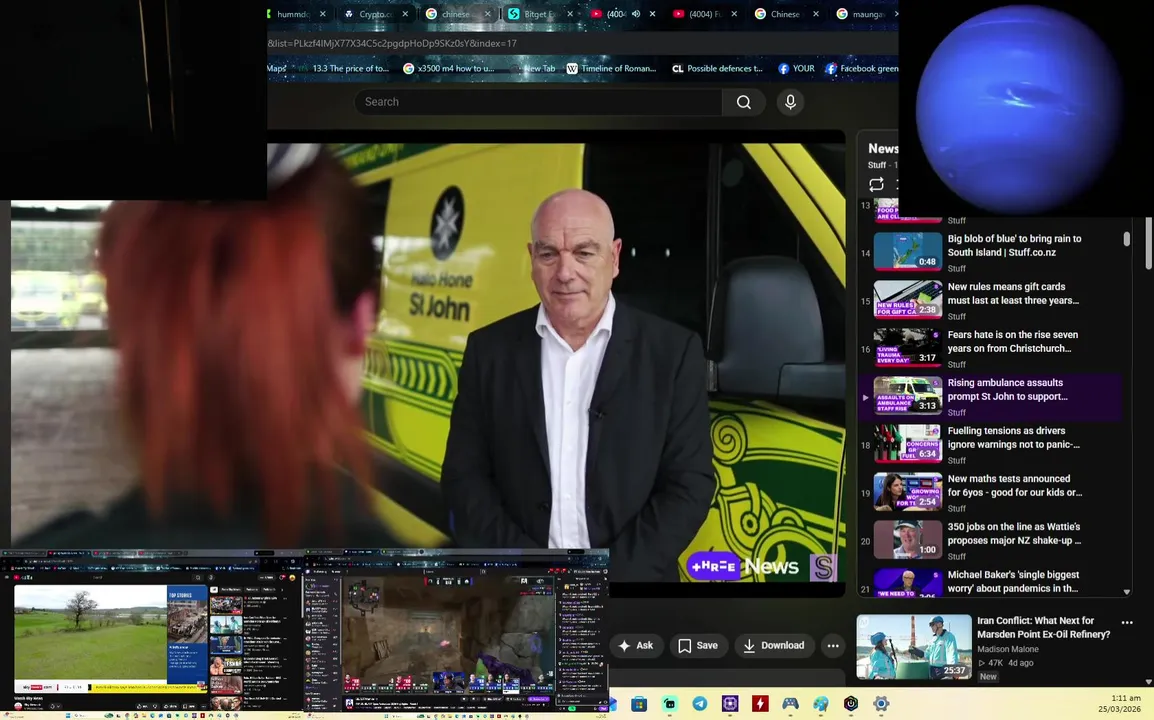1154x720 pixels.
Task: Open the game controller app in taskbar
Action: [x=790, y=704]
